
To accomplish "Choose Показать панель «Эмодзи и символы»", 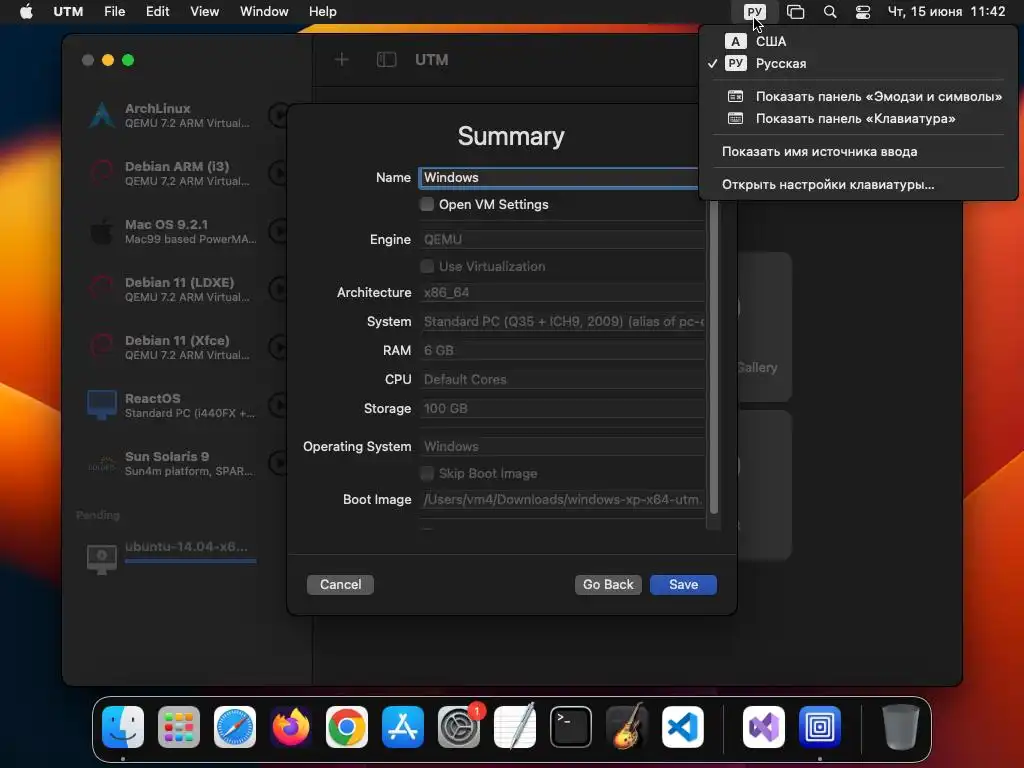I will pos(858,97).
